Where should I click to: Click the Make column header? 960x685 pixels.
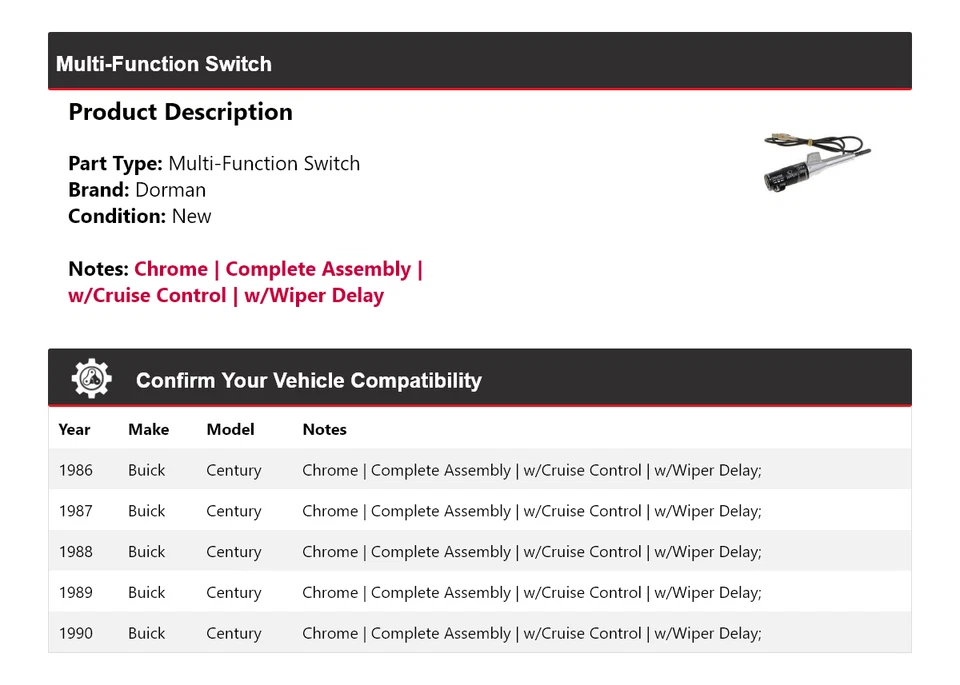pos(148,430)
